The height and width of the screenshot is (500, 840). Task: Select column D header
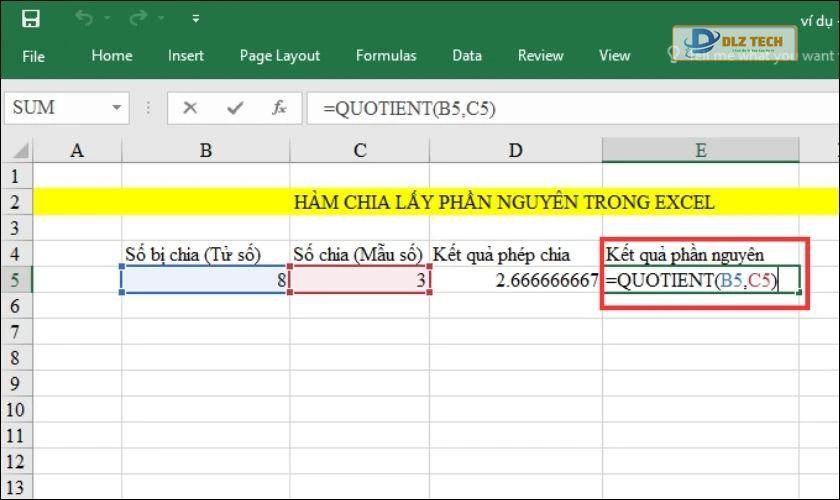[516, 151]
